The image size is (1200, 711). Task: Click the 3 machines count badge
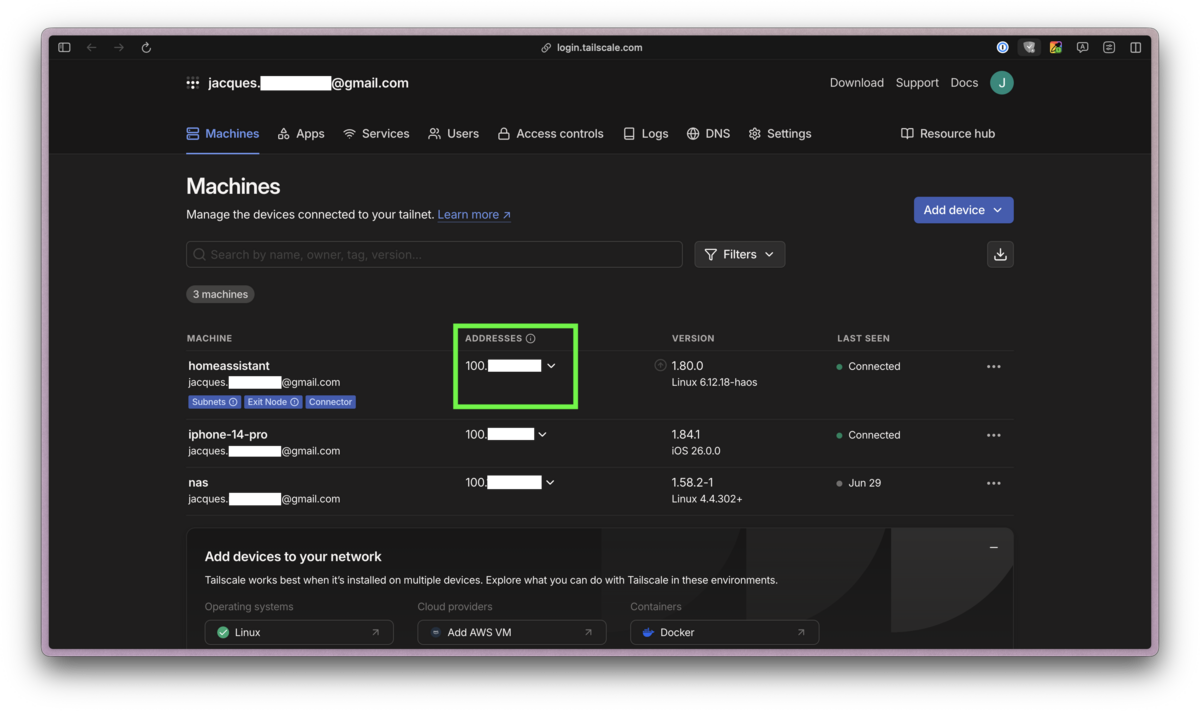click(220, 294)
